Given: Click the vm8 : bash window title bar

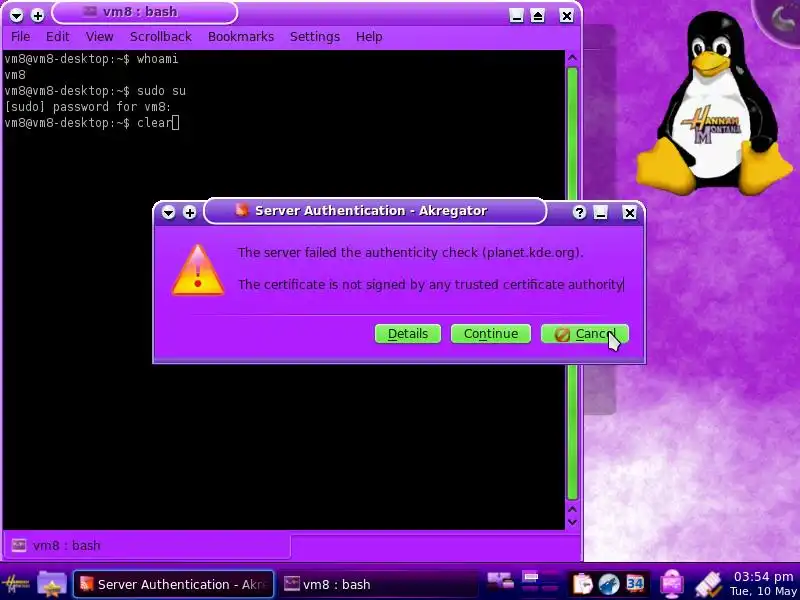Looking at the screenshot, I should (144, 12).
